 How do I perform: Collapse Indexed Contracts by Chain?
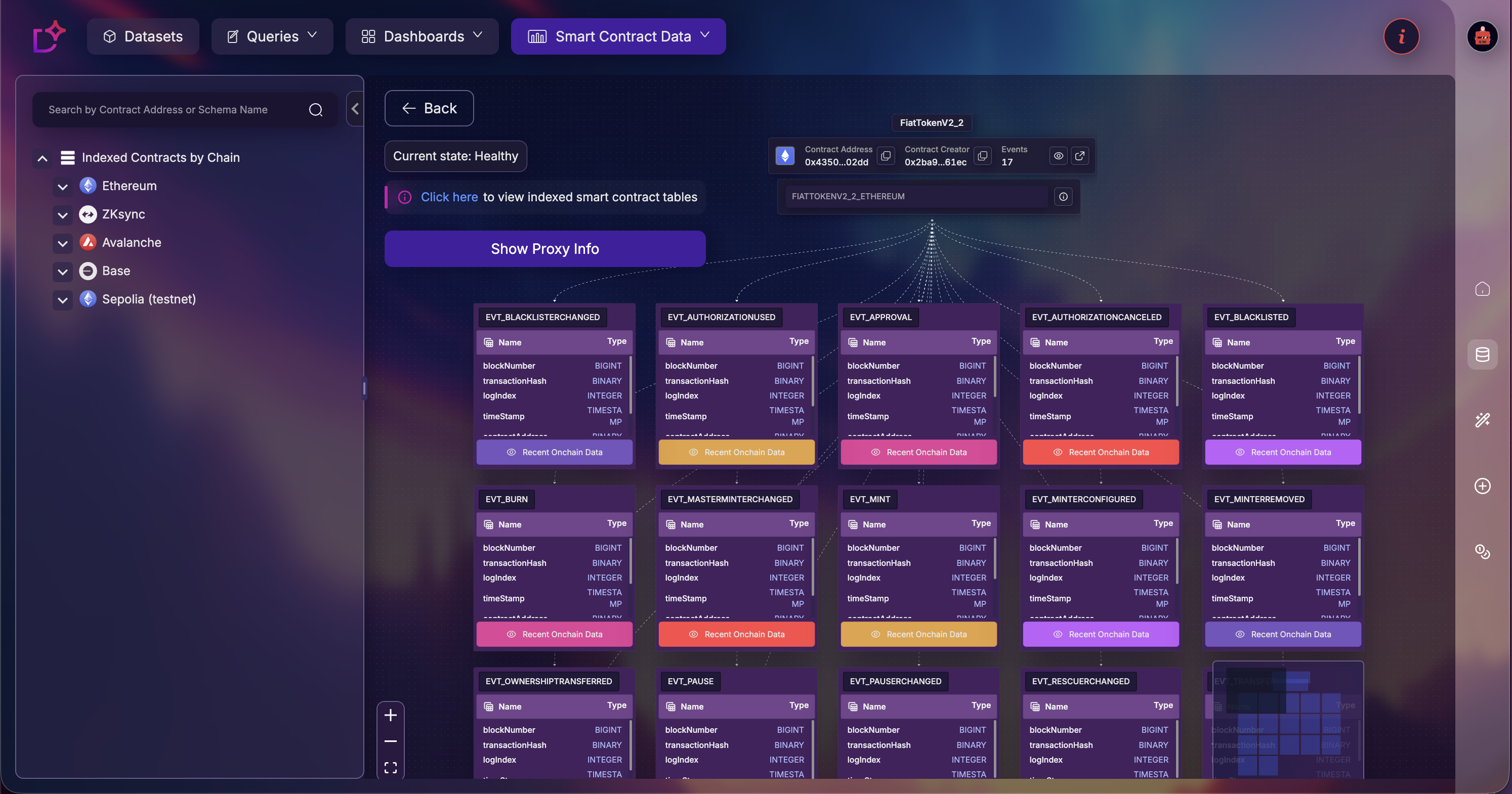click(43, 158)
